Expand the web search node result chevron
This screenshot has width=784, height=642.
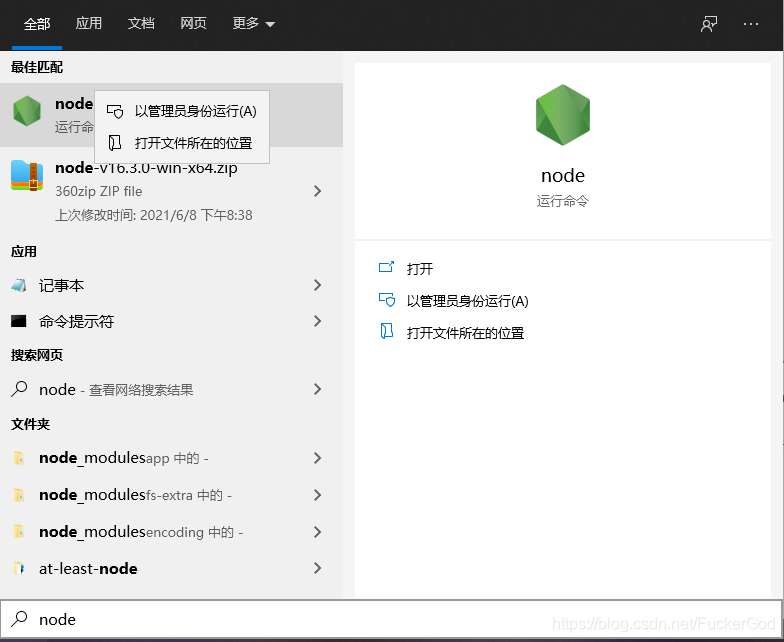318,389
